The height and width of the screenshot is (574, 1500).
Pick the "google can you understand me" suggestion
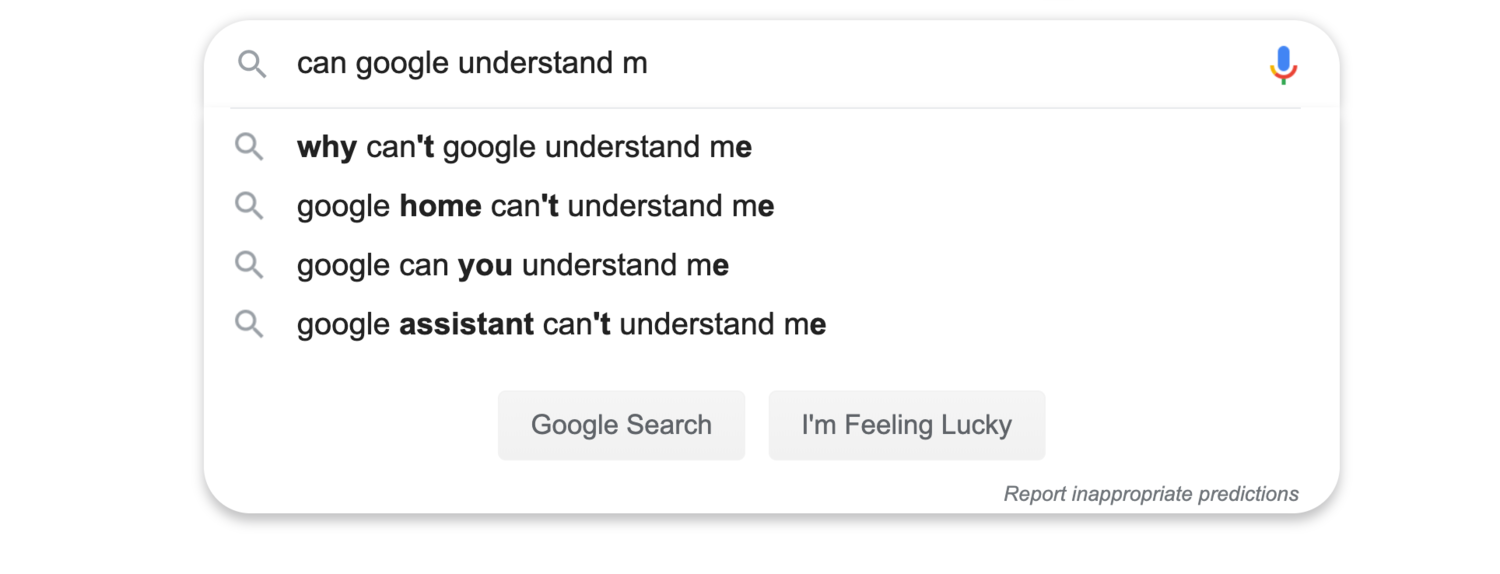pyautogui.click(x=512, y=266)
